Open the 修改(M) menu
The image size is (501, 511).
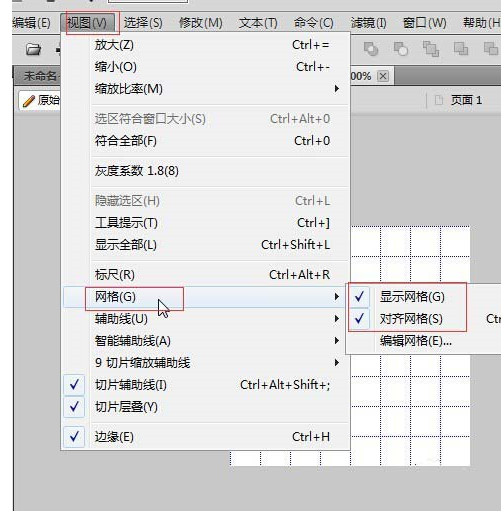(x=201, y=23)
